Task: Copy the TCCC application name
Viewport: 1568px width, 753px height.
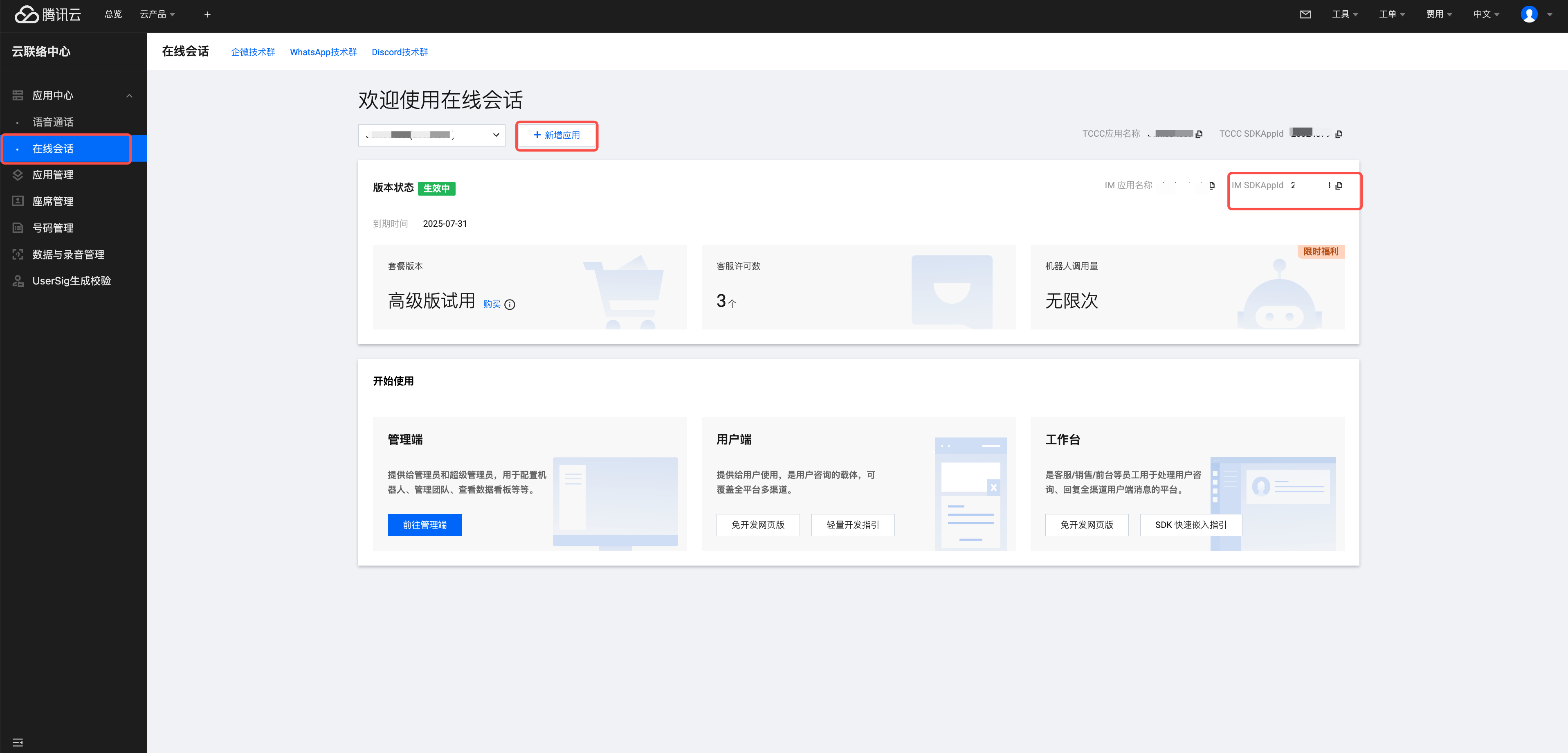Action: pyautogui.click(x=1199, y=134)
